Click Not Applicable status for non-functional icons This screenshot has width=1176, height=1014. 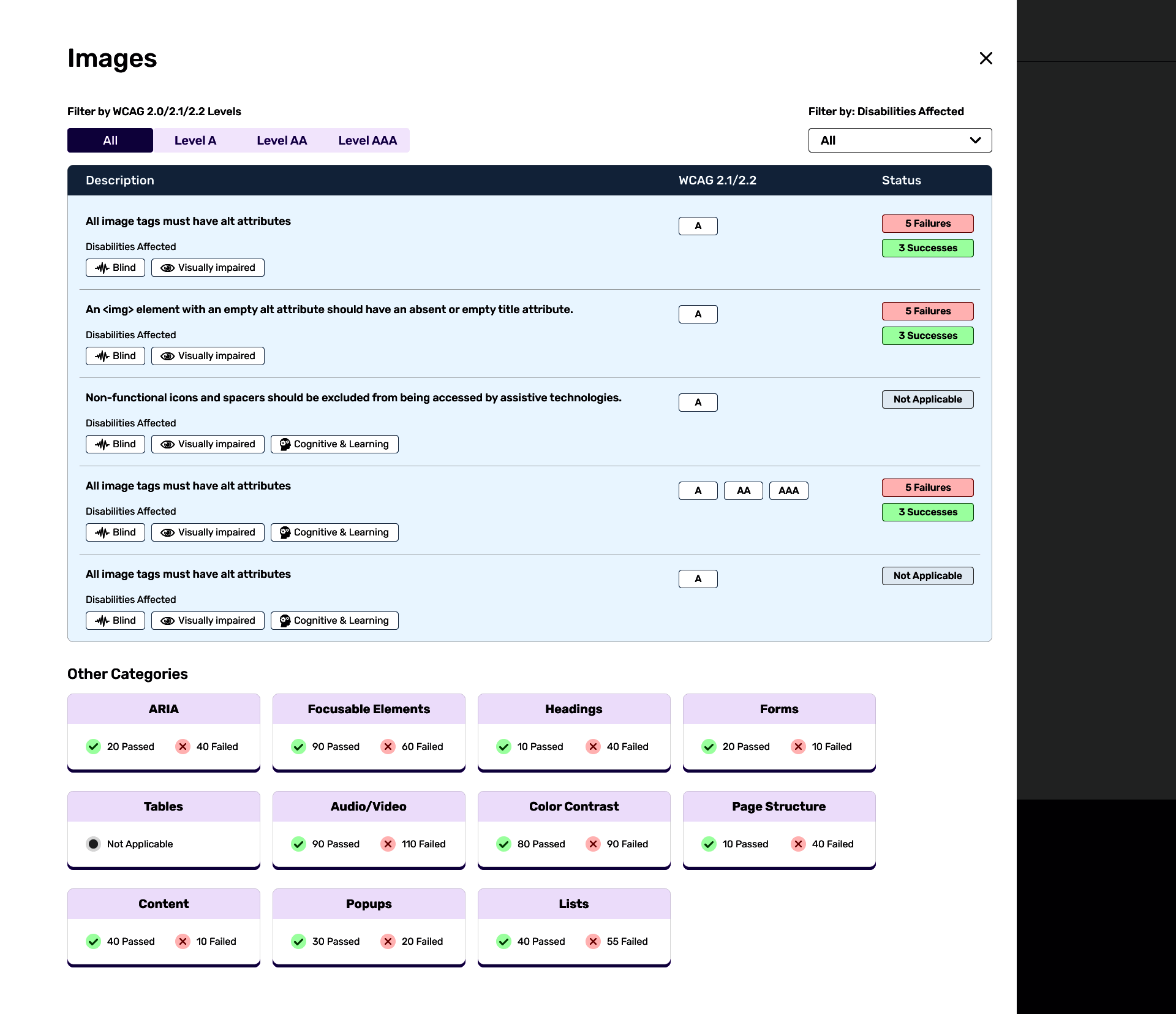click(x=927, y=399)
